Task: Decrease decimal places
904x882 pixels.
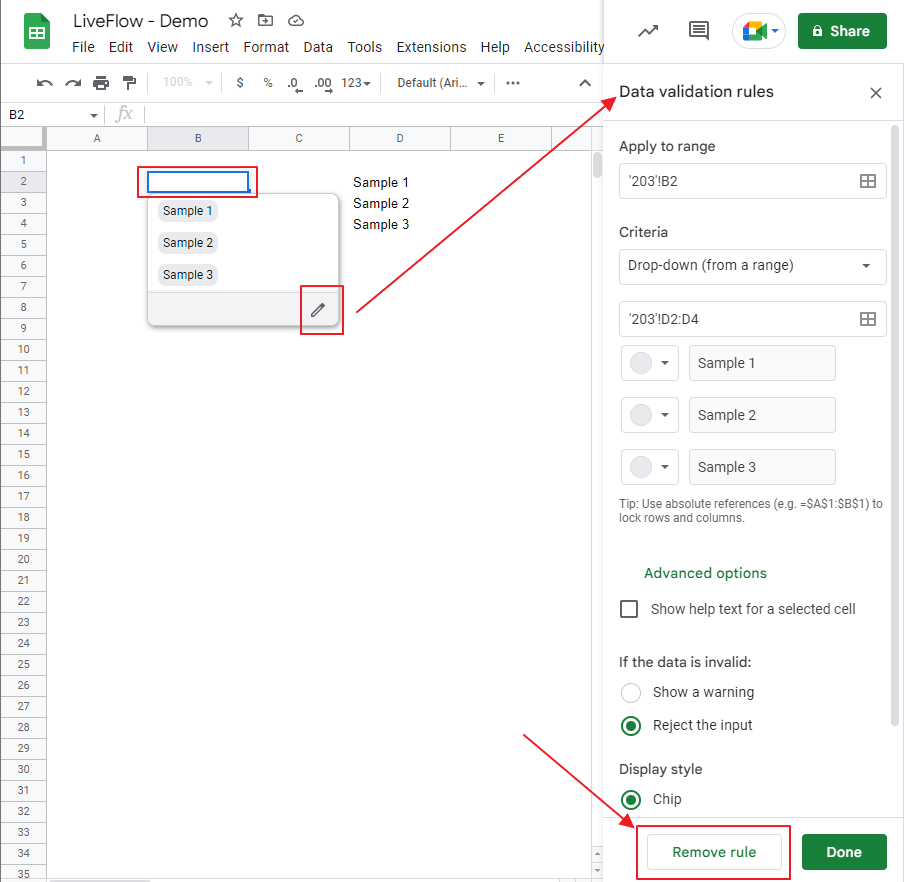Action: pos(295,84)
